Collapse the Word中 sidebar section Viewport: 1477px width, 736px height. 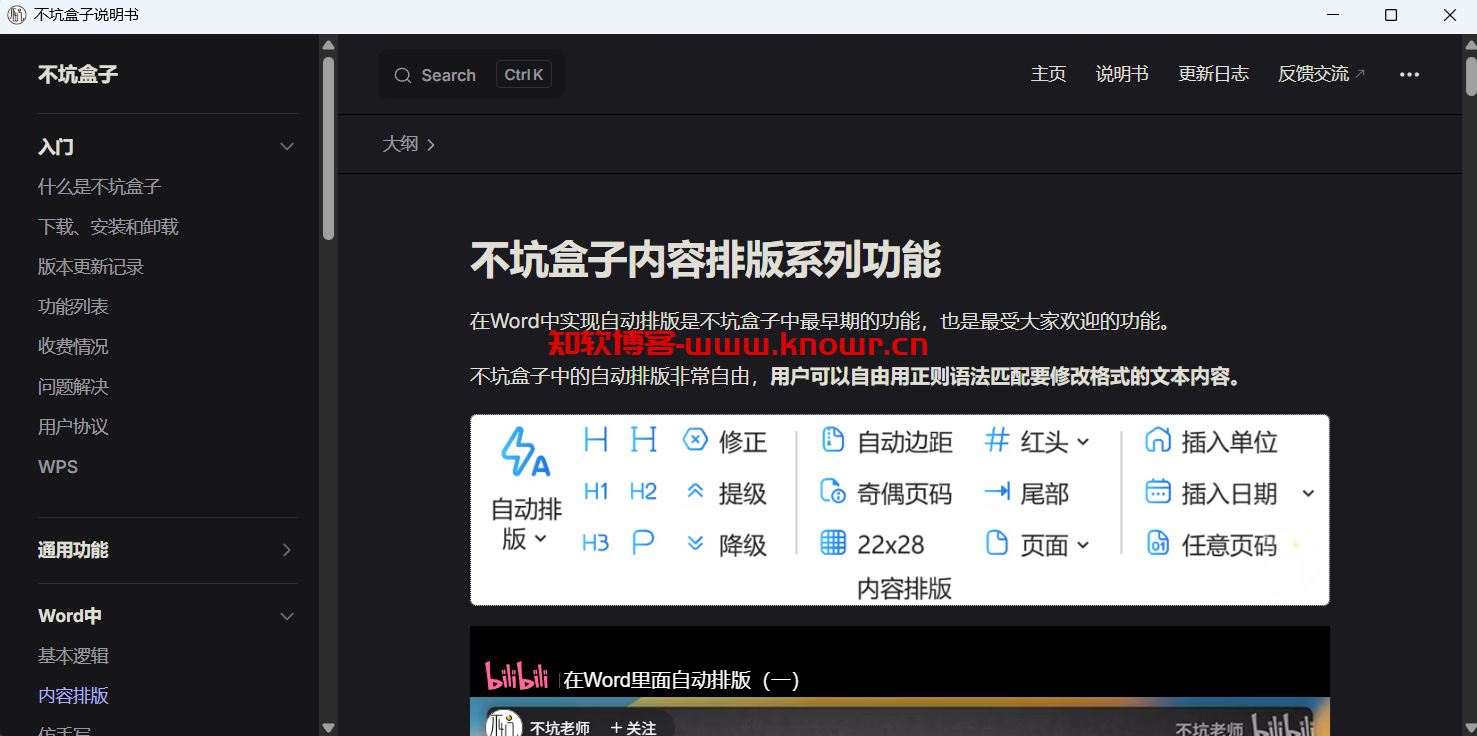(287, 616)
